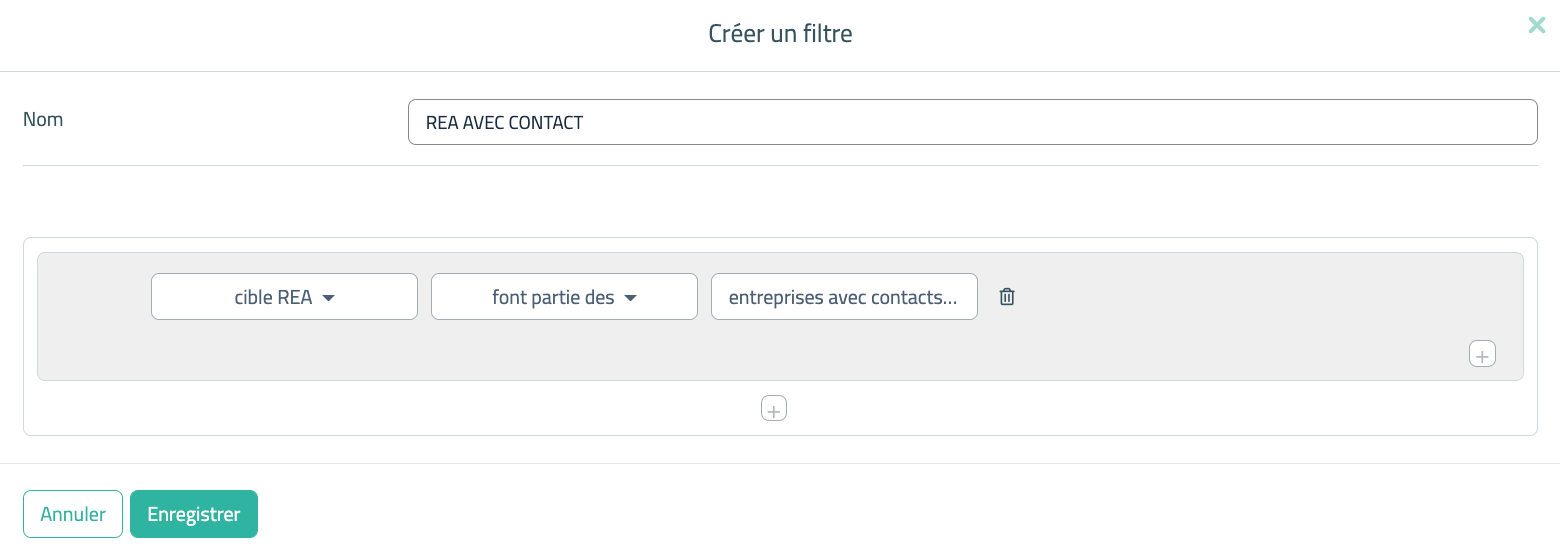Screen dimensions: 1560x554
Task: Select the font partie des label text
Action: [x=553, y=297]
